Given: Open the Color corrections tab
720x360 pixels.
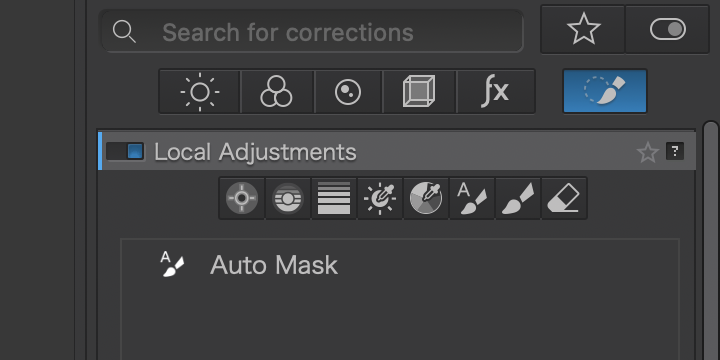Looking at the screenshot, I should coord(277,91).
